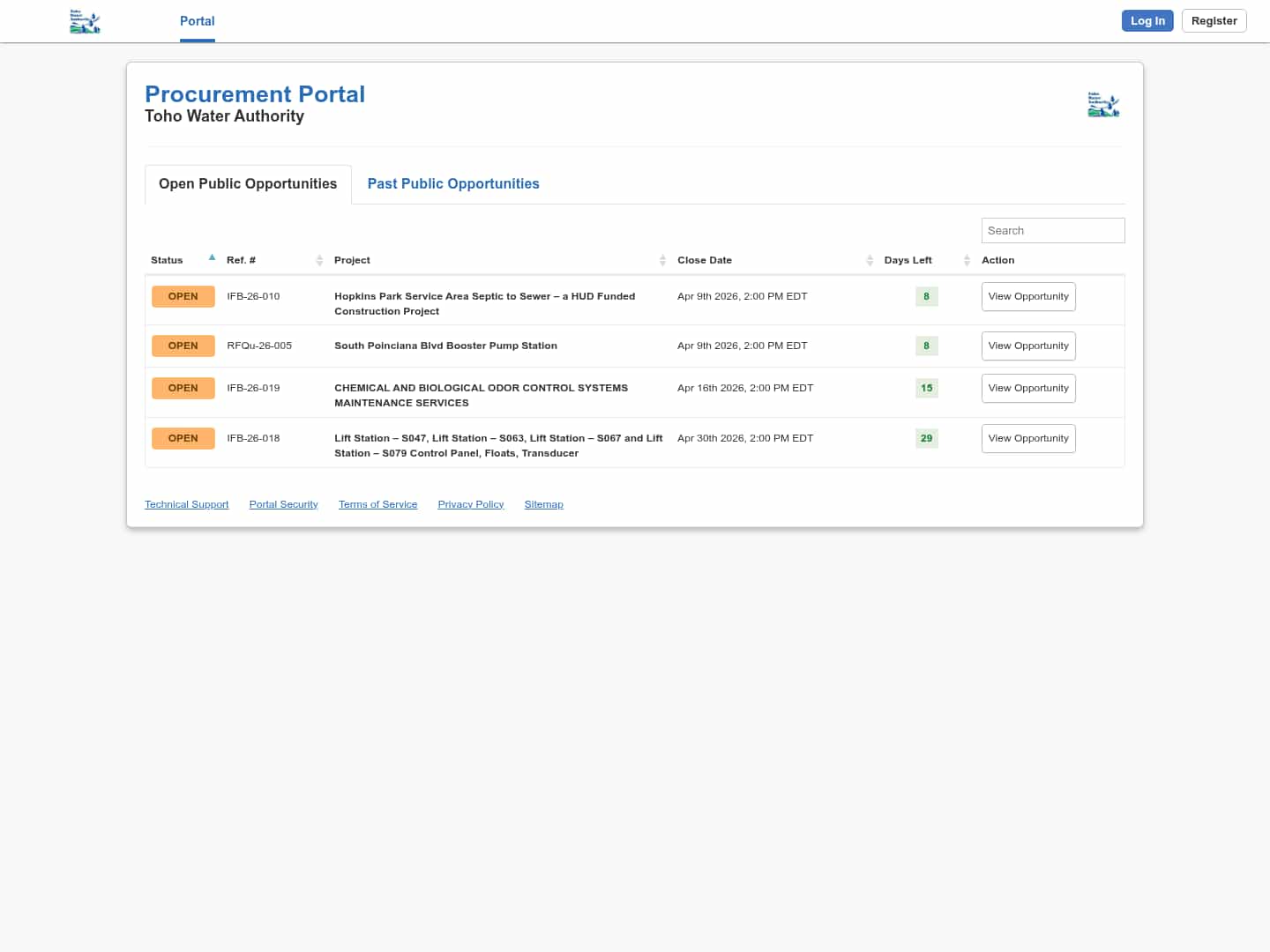Select Open Public Opportunities tab
The image size is (1270, 952).
(x=248, y=183)
